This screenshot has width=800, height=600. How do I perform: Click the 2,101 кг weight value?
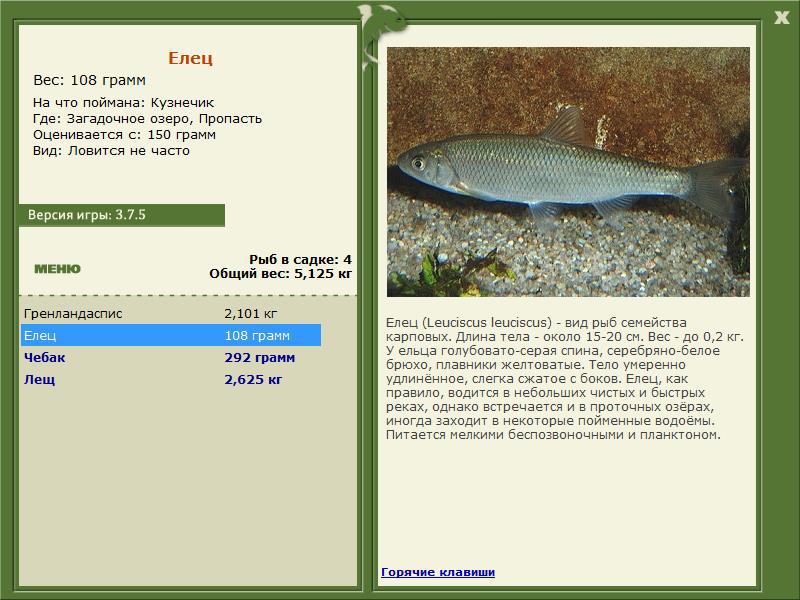pos(251,314)
